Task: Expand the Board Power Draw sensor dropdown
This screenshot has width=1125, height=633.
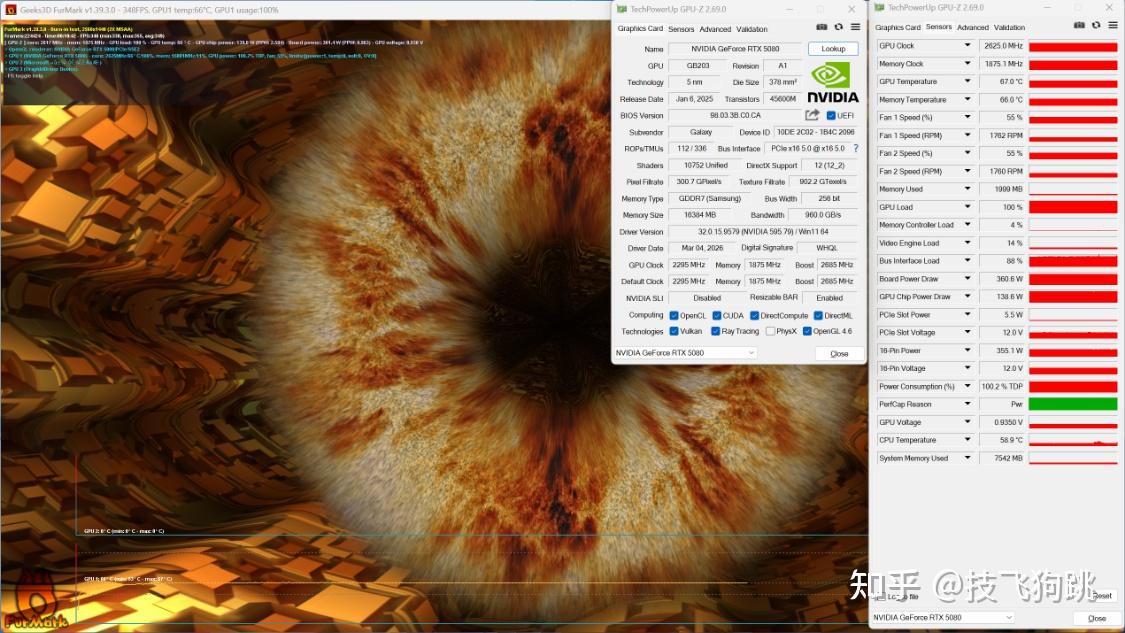Action: pos(967,278)
